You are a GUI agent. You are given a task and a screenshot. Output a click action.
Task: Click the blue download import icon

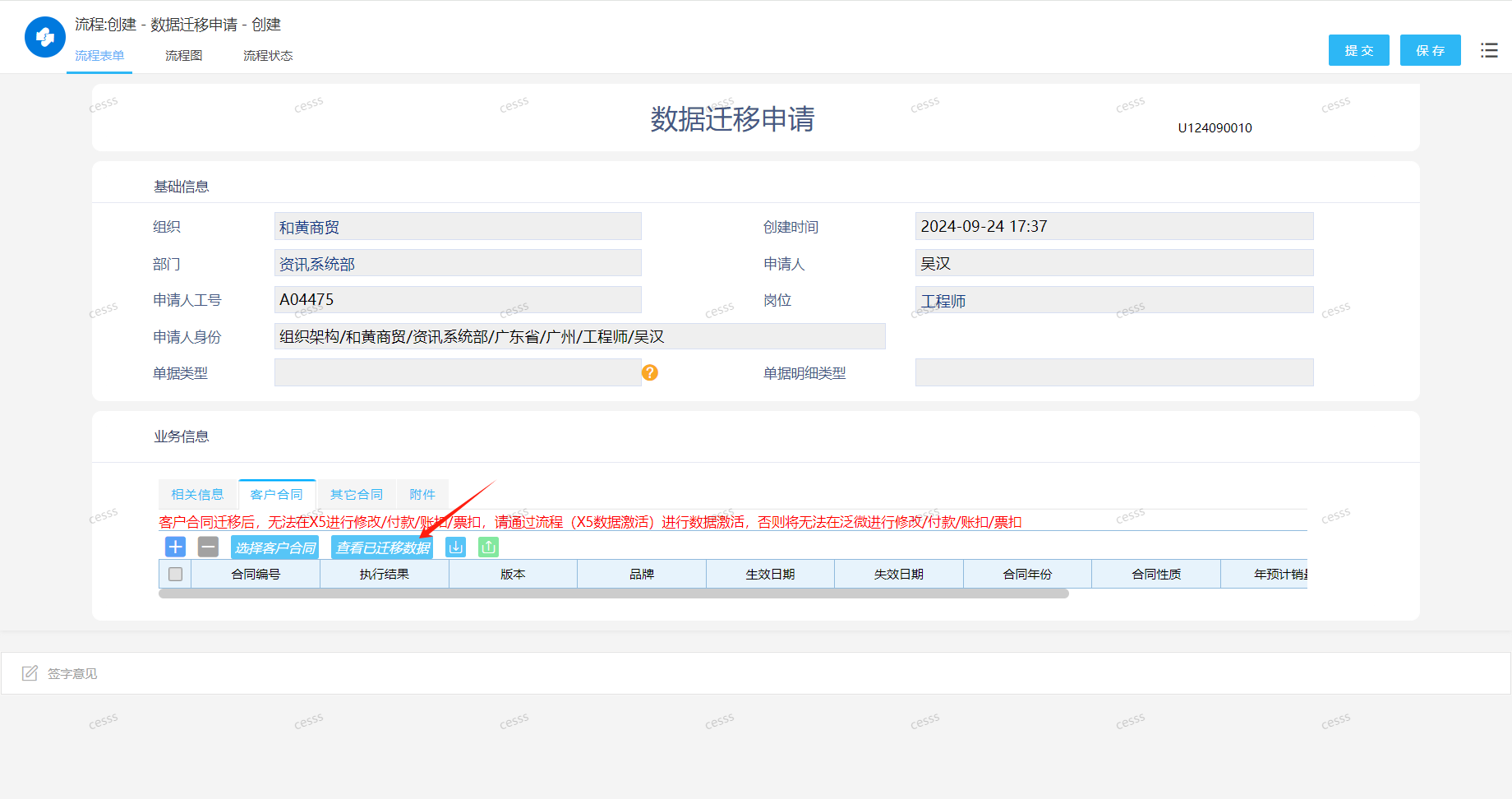coord(456,547)
